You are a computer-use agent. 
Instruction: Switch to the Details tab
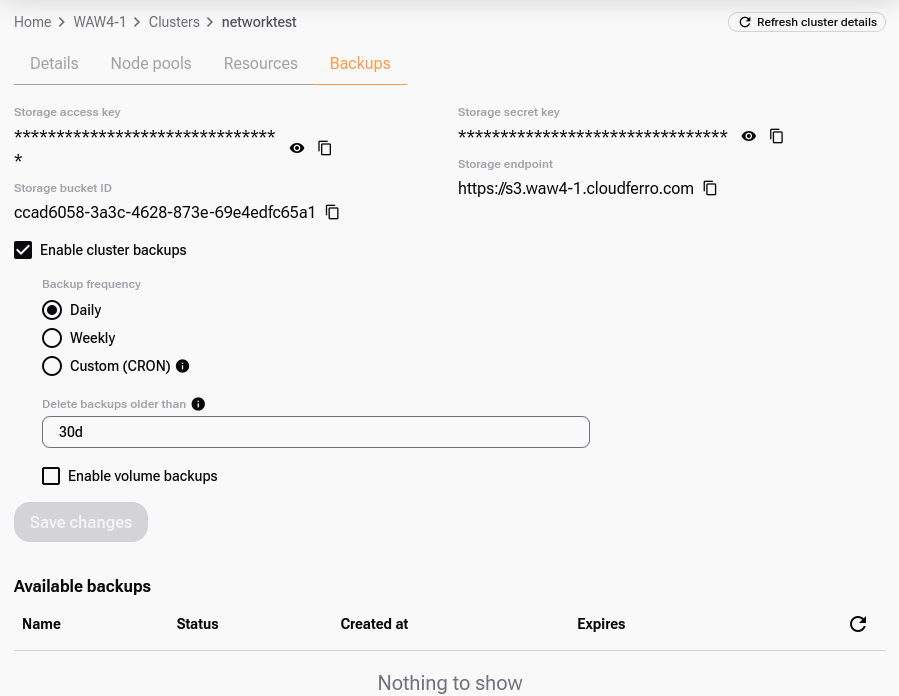54,63
